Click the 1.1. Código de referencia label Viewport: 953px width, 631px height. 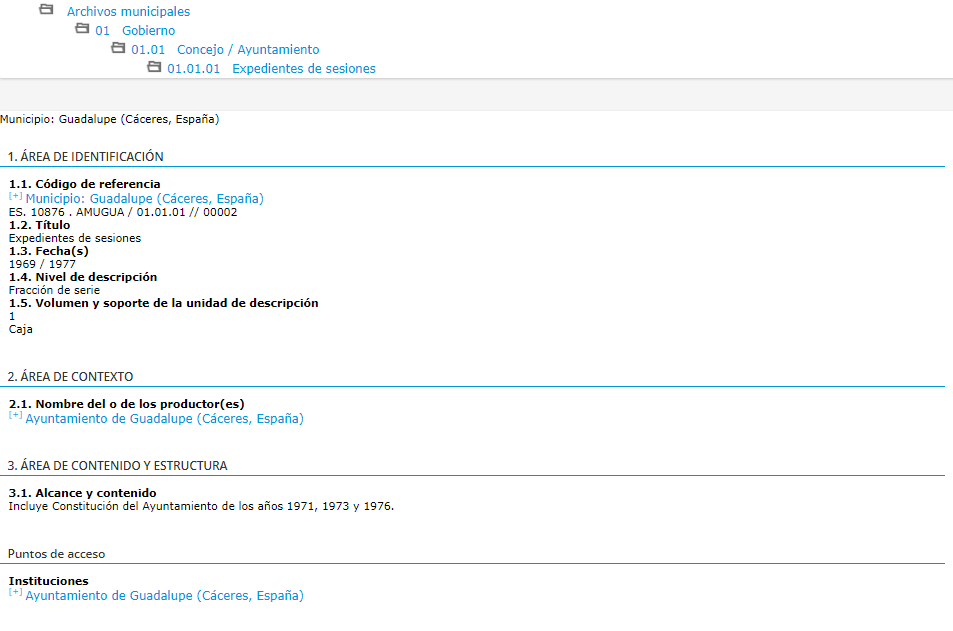[x=84, y=184]
